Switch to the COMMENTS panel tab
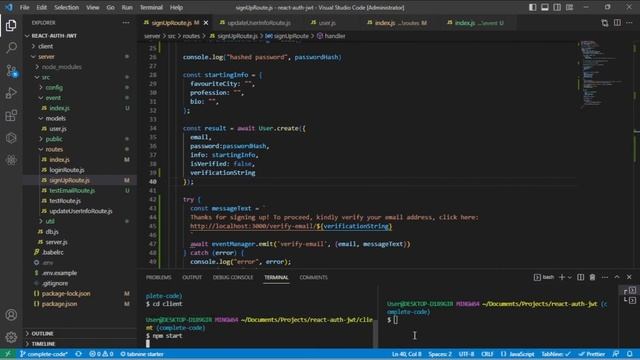 click(x=313, y=277)
